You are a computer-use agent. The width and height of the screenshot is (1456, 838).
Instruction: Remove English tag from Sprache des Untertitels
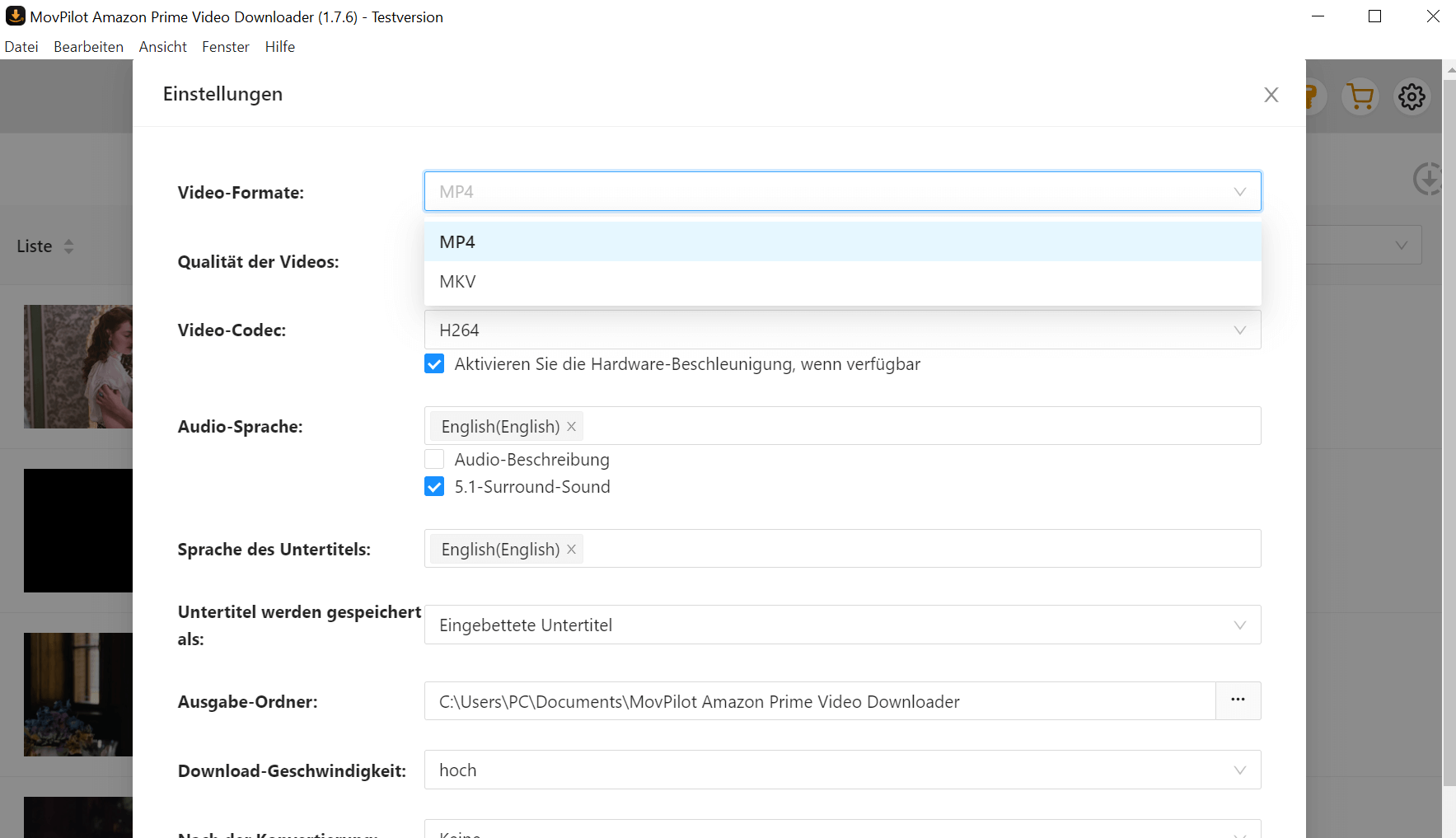[571, 549]
